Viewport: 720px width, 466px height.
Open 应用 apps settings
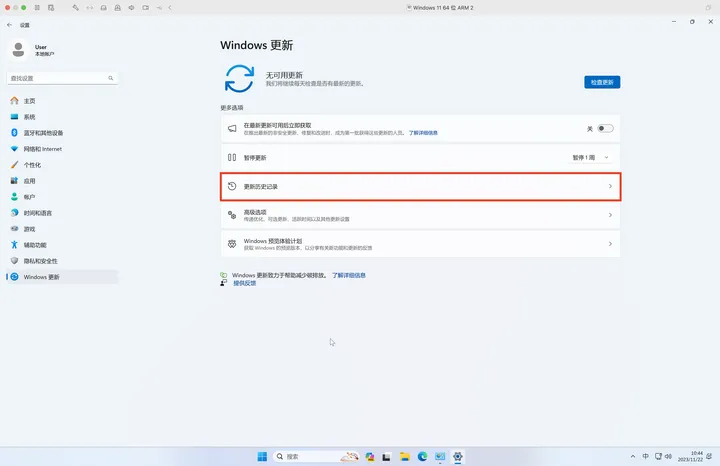click(x=62, y=181)
